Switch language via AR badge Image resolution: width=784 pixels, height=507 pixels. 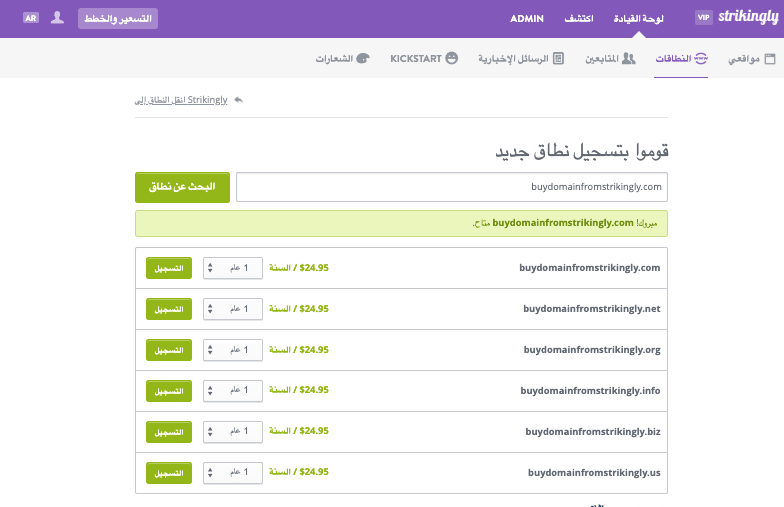coord(31,18)
